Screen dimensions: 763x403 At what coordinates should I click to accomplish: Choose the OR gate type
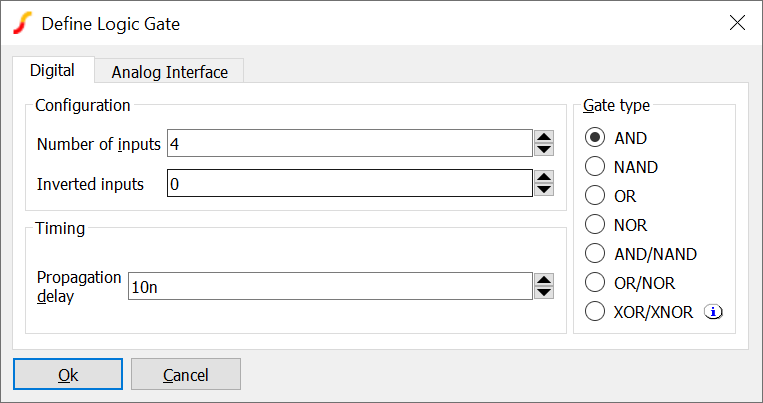point(595,196)
